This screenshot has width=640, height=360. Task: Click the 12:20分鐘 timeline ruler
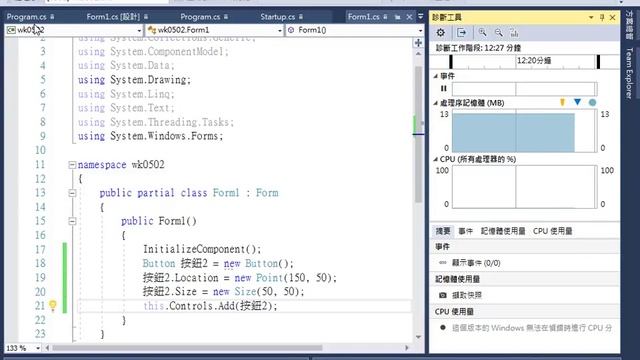(x=534, y=61)
